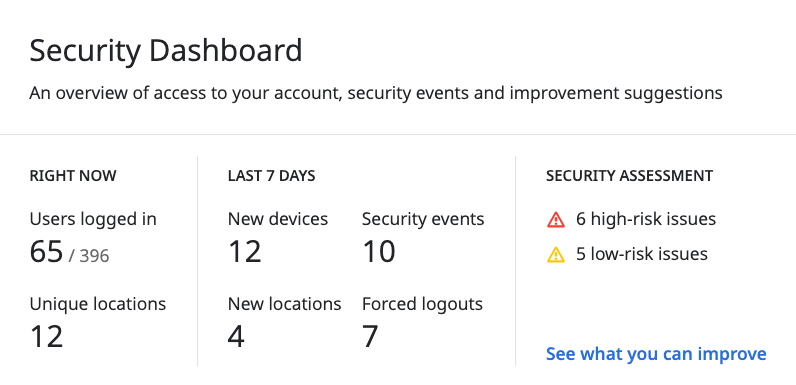Click the Security Dashboard heading
Image resolution: width=796 pixels, height=385 pixels.
166,51
